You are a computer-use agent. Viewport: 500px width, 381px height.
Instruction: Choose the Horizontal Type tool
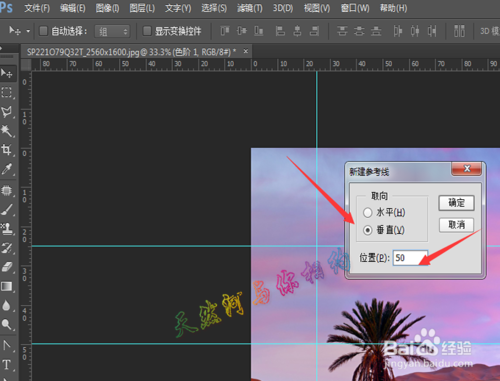(x=6, y=364)
